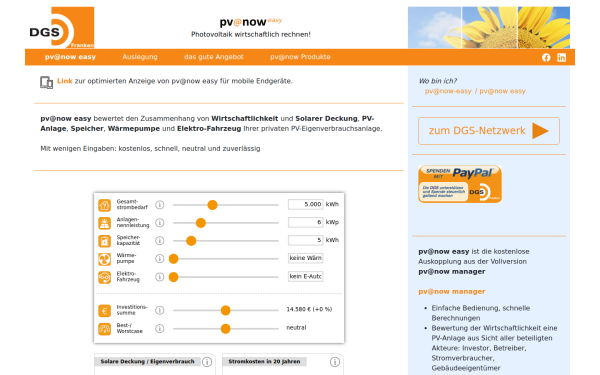Screen dimensions: 600x375
Task: Click the second pv@now easy breadcrumb link
Action: (x=502, y=91)
